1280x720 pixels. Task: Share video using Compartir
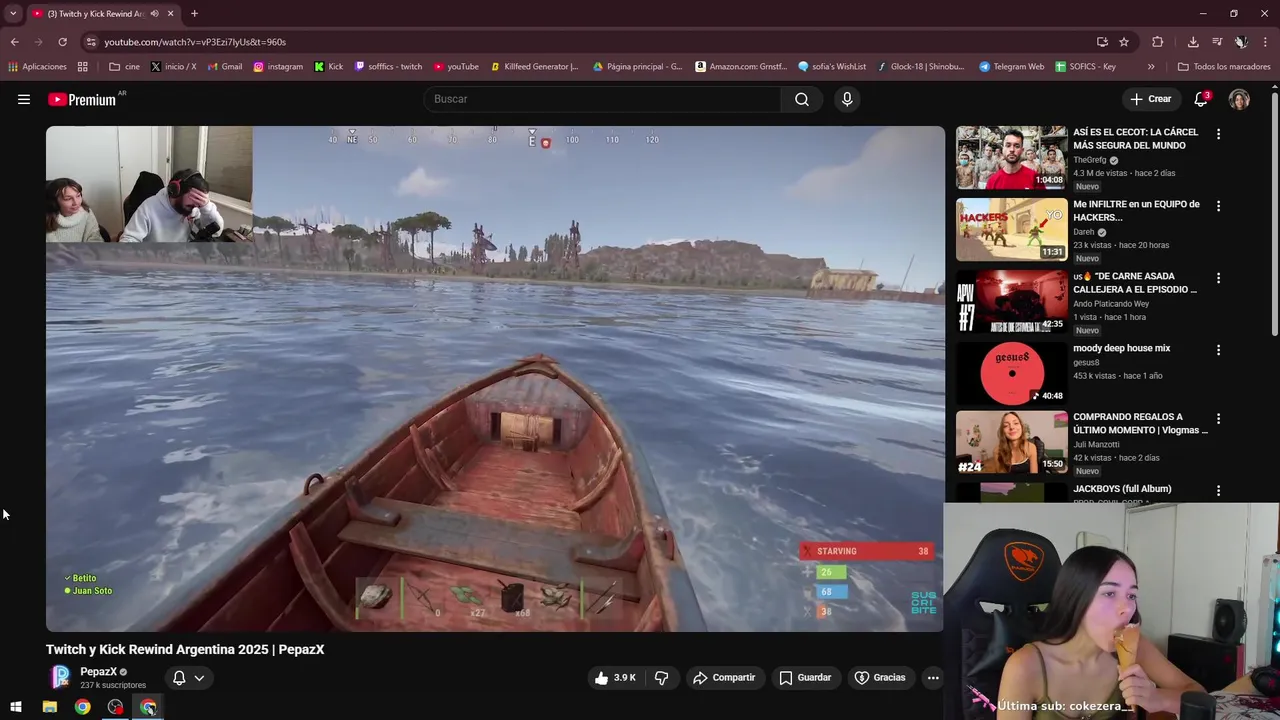click(724, 677)
